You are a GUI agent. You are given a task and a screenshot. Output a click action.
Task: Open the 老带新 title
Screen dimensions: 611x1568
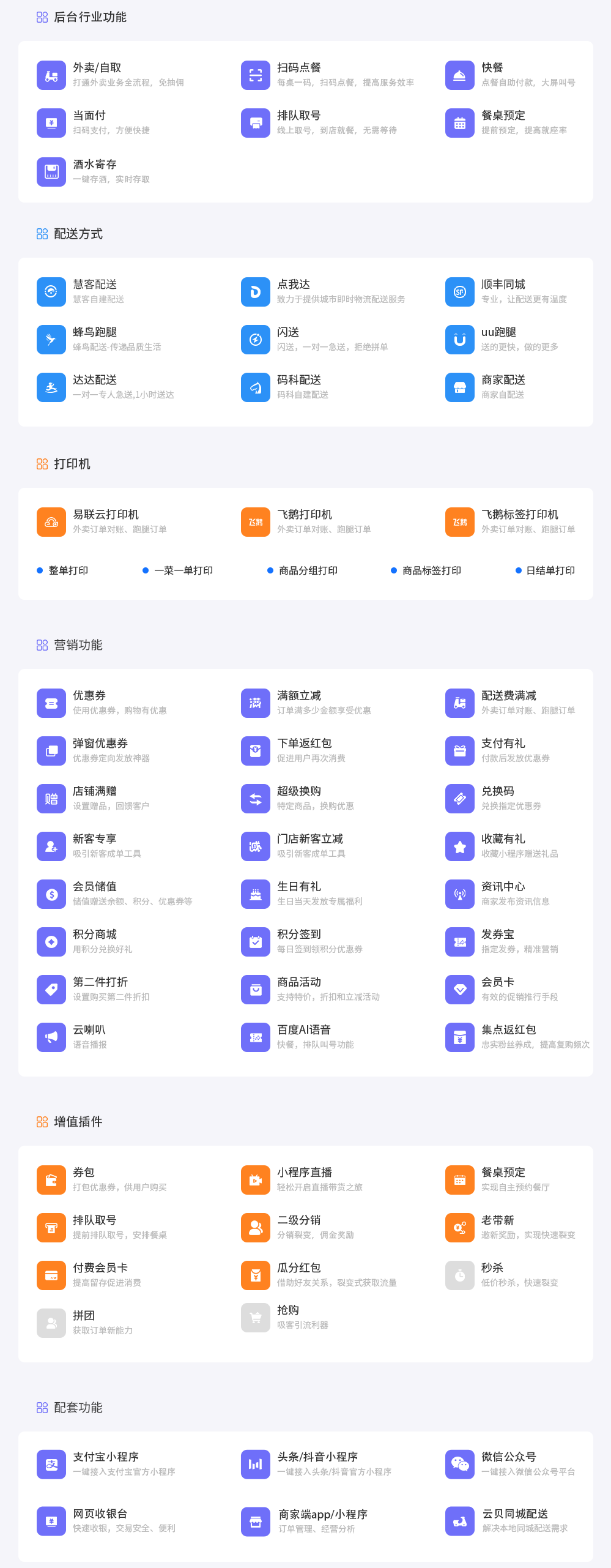pyautogui.click(x=498, y=1220)
